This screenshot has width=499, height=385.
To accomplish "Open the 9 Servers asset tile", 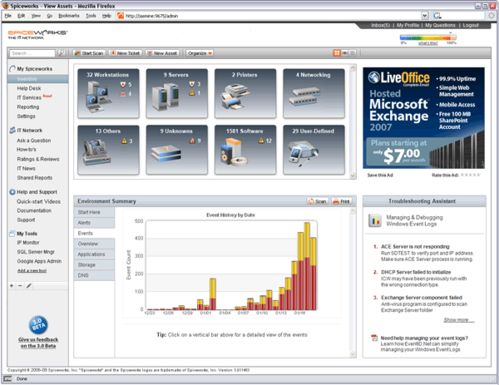I will coord(177,93).
